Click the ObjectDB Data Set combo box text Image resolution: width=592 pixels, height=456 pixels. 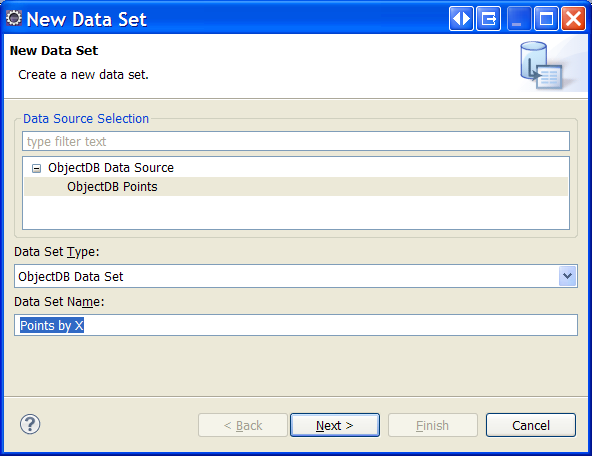coord(71,276)
